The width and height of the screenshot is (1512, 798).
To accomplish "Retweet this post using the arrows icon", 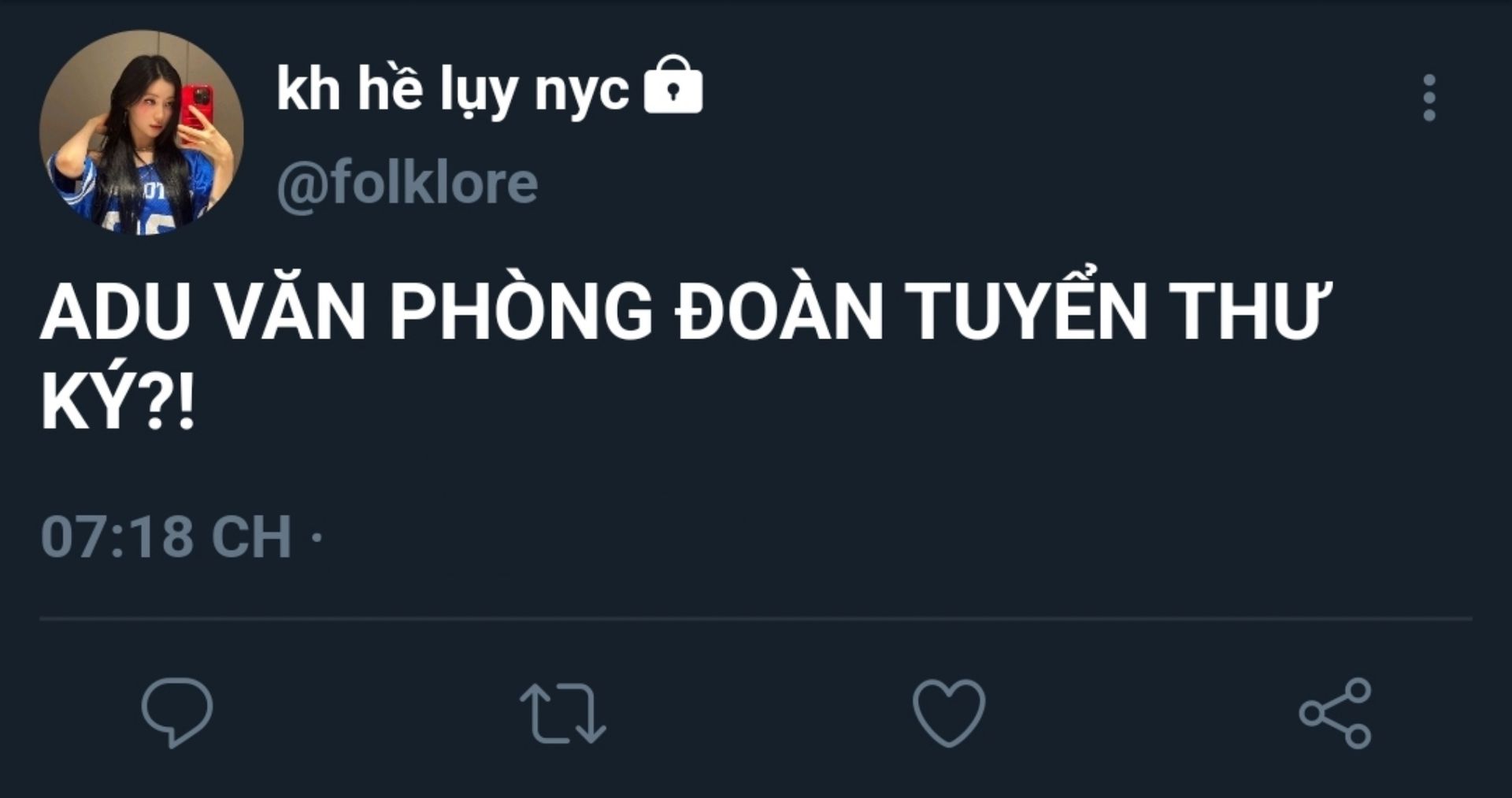I will tap(562, 714).
